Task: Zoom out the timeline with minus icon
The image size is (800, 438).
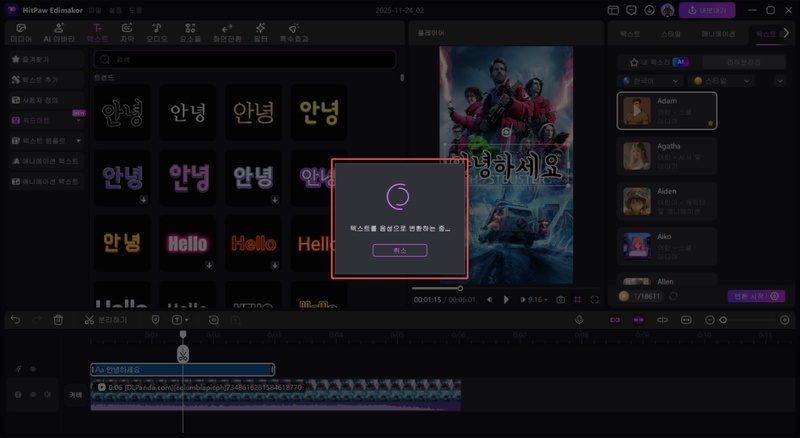Action: [709, 320]
